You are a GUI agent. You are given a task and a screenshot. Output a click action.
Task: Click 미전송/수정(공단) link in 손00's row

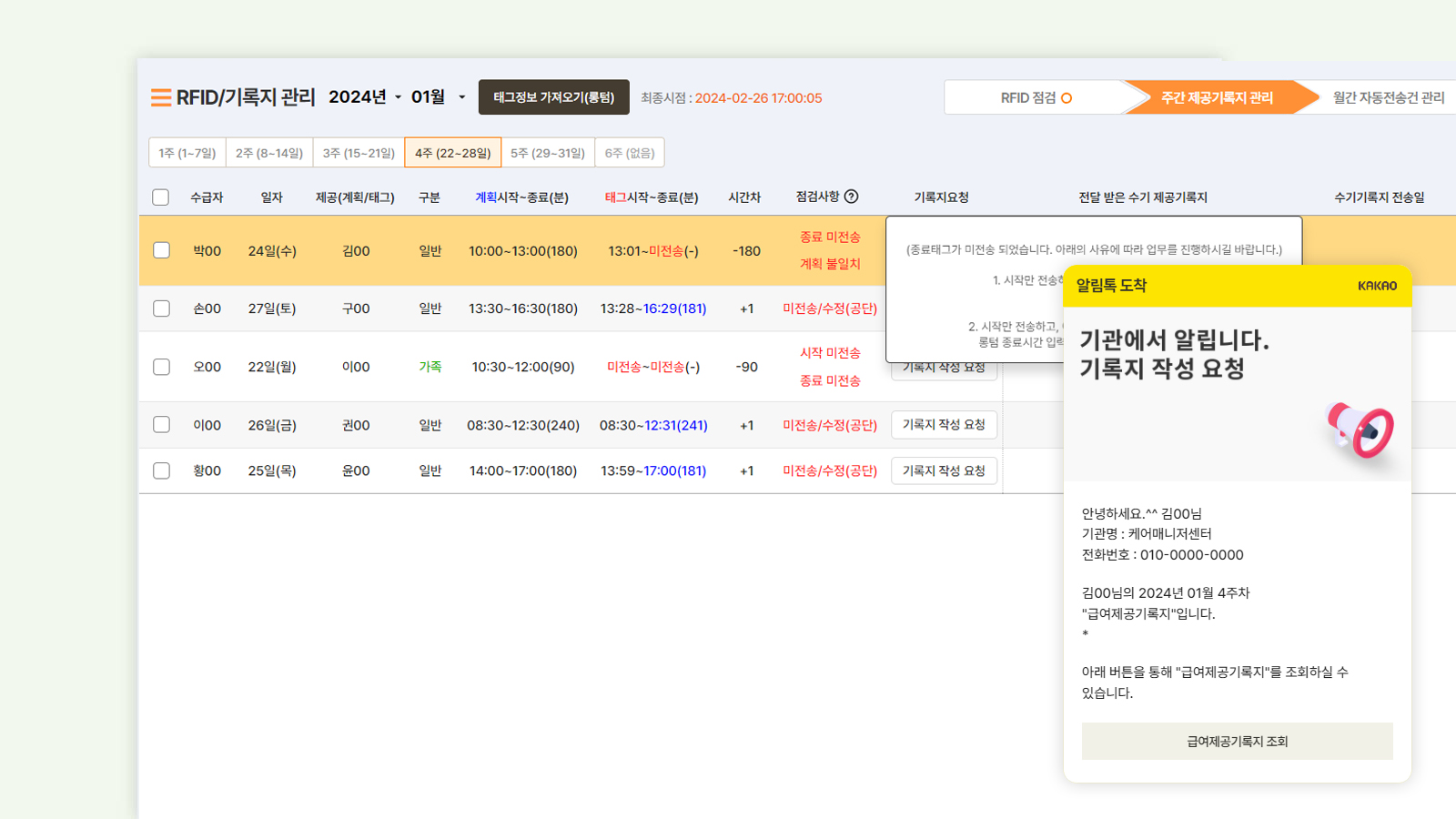(x=830, y=308)
